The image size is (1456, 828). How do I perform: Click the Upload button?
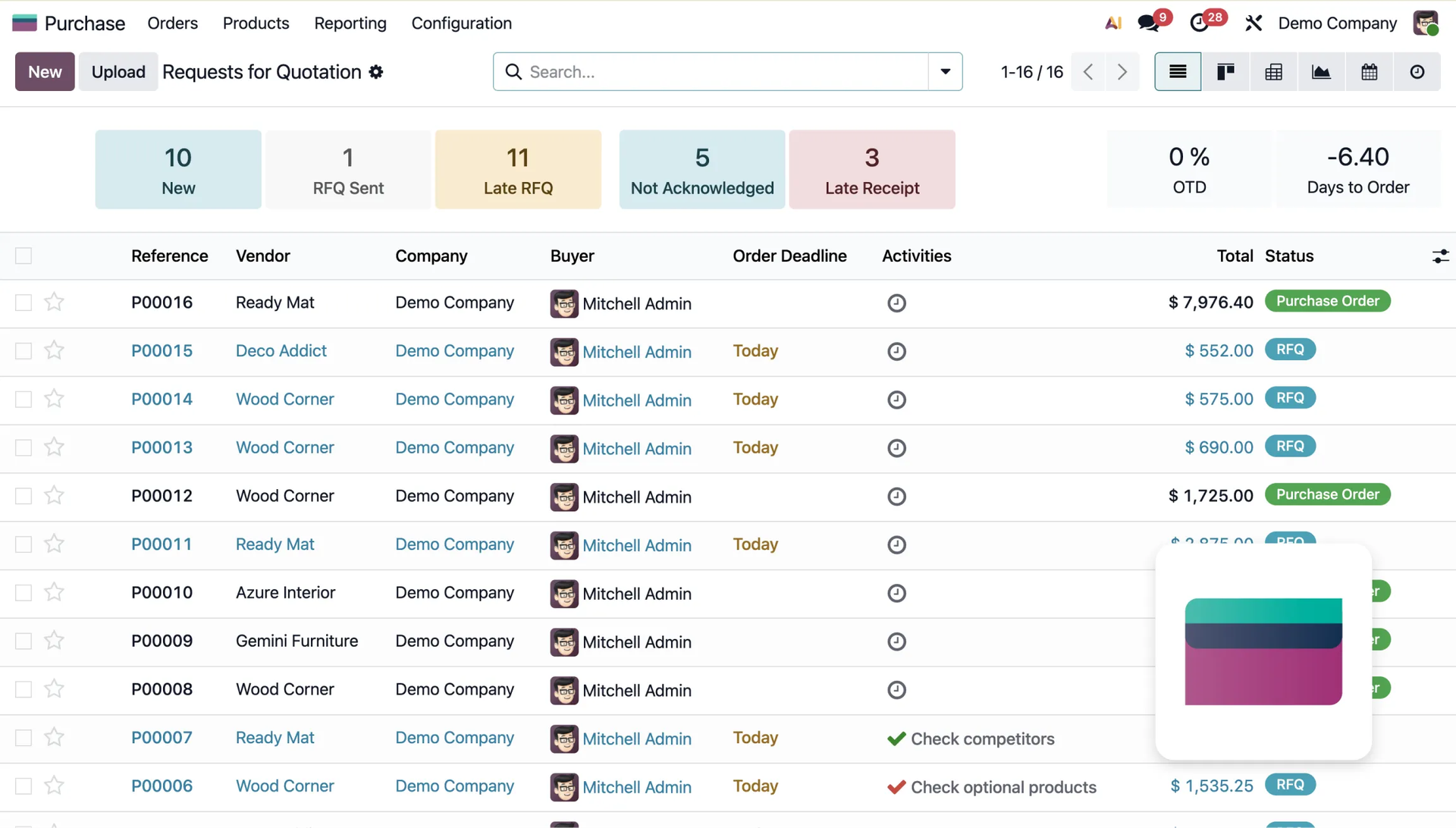coord(118,72)
